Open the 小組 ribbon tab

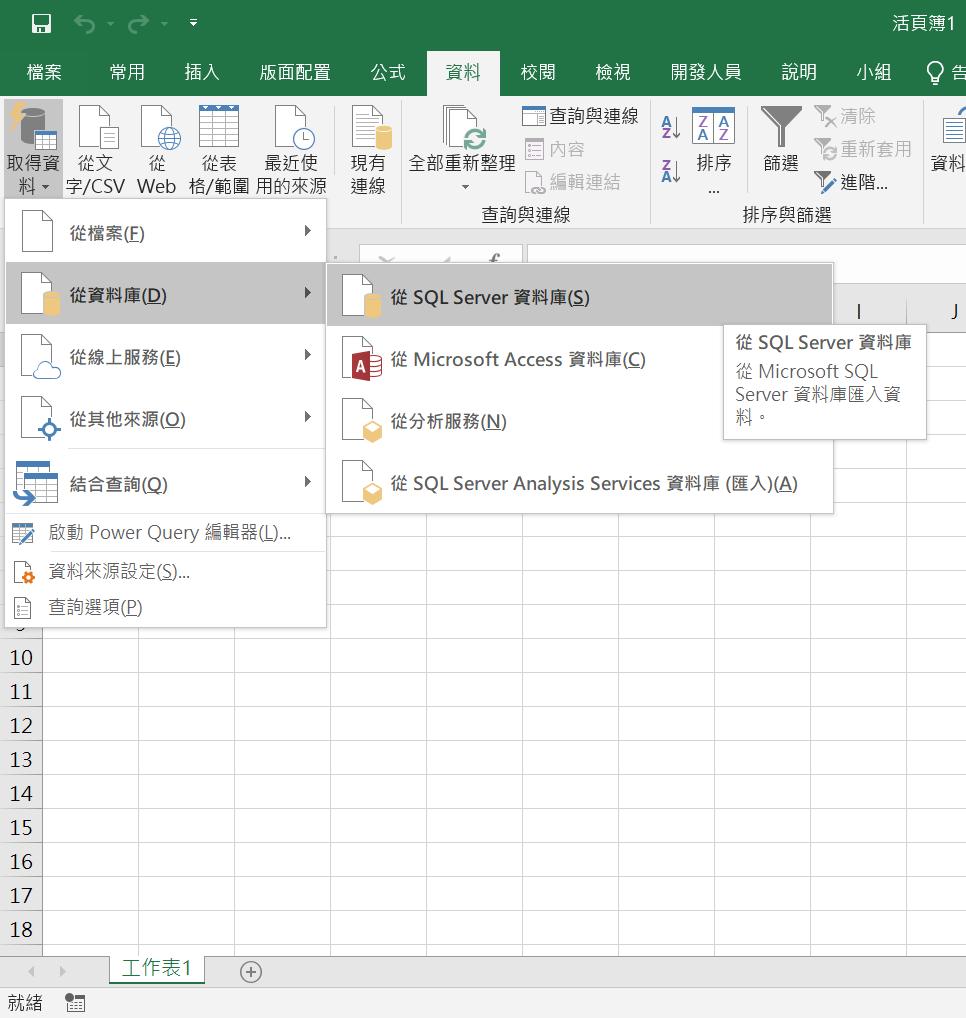(874, 72)
